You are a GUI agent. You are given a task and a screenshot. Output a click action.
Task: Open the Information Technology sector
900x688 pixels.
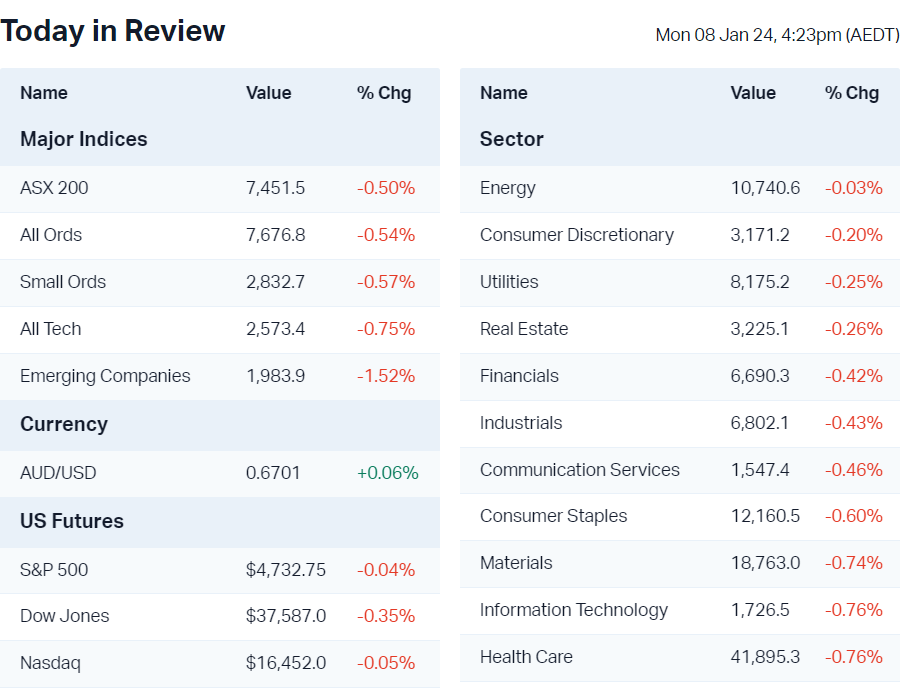(574, 610)
